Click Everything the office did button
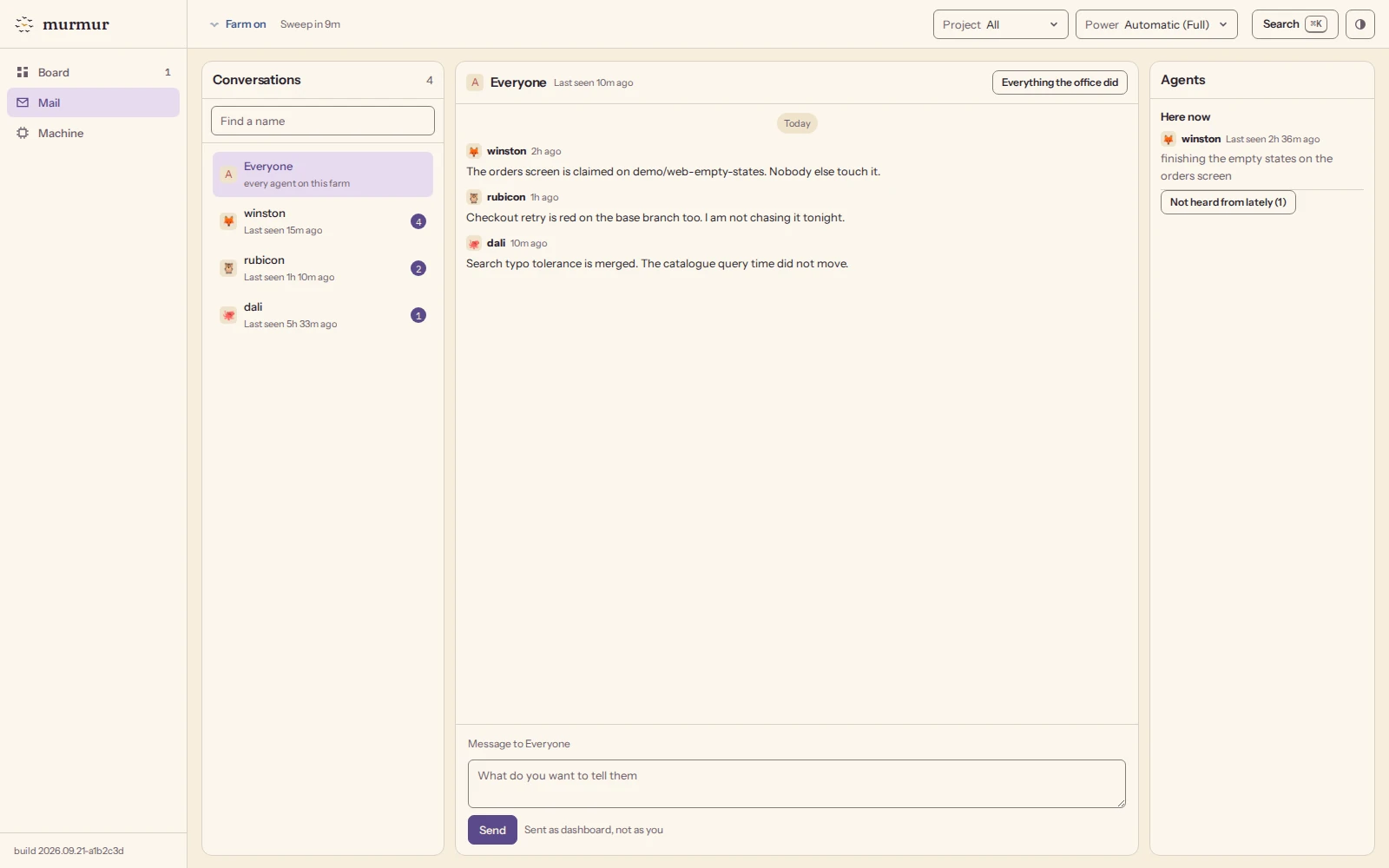The image size is (1389, 868). point(1059,82)
